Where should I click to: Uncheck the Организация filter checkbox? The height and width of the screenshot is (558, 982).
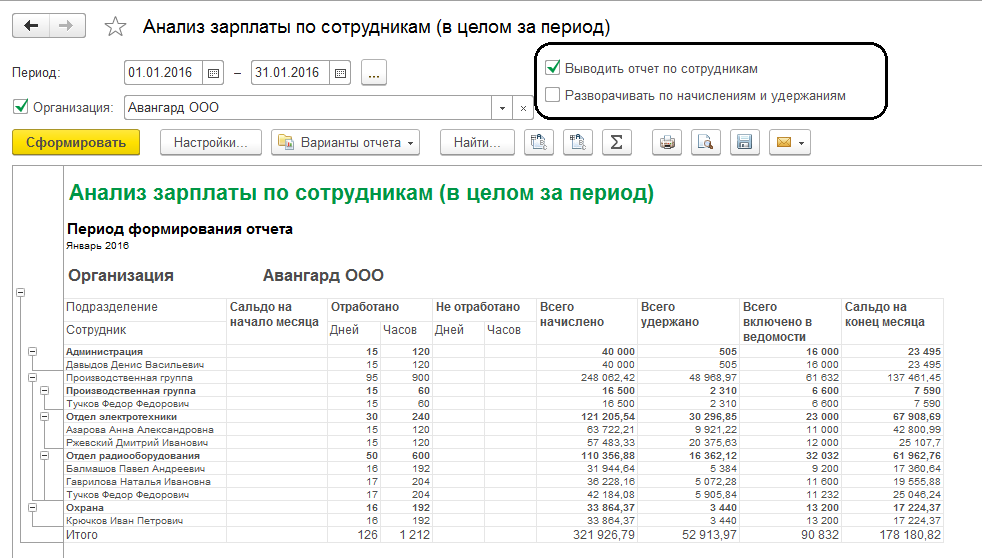point(20,107)
